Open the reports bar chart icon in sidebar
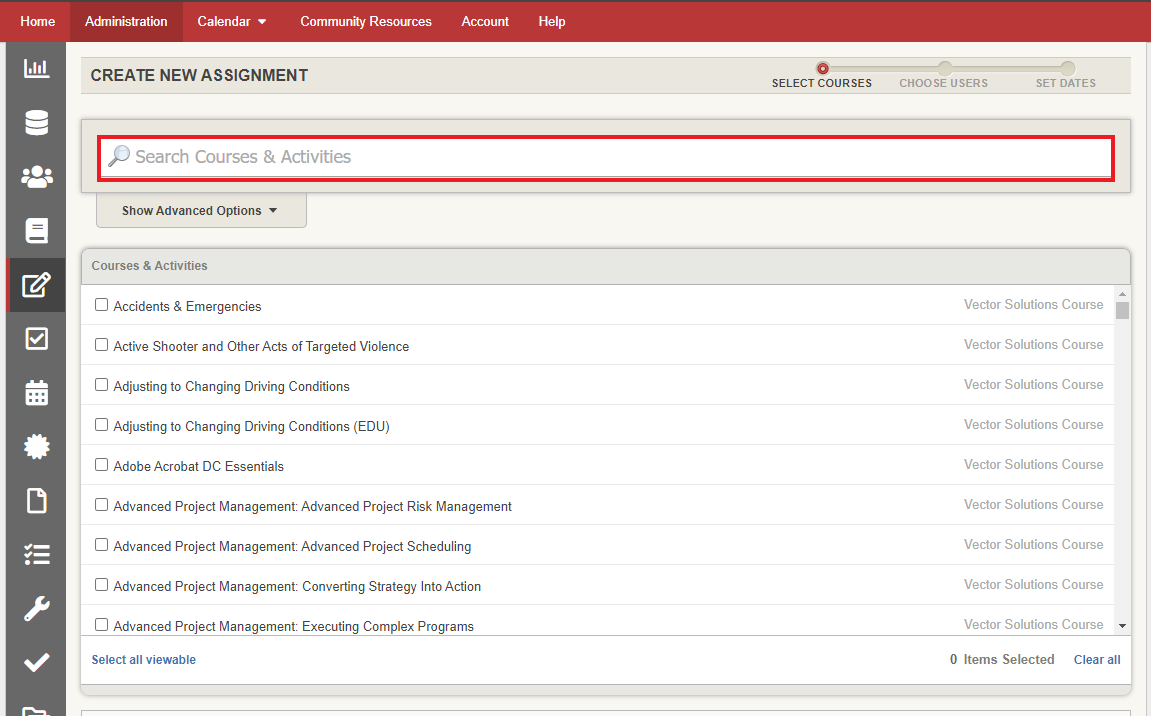 pyautogui.click(x=36, y=68)
